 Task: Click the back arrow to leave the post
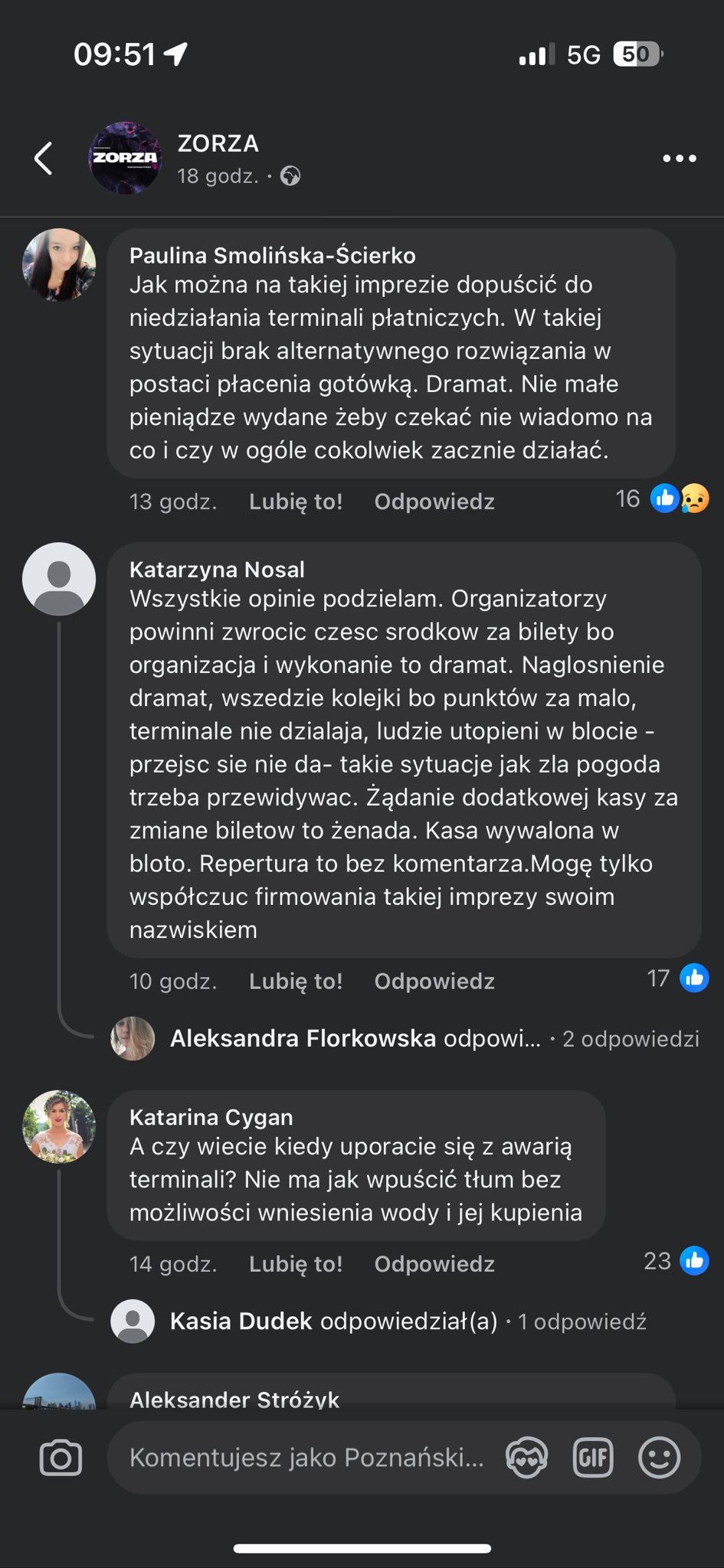[x=43, y=158]
